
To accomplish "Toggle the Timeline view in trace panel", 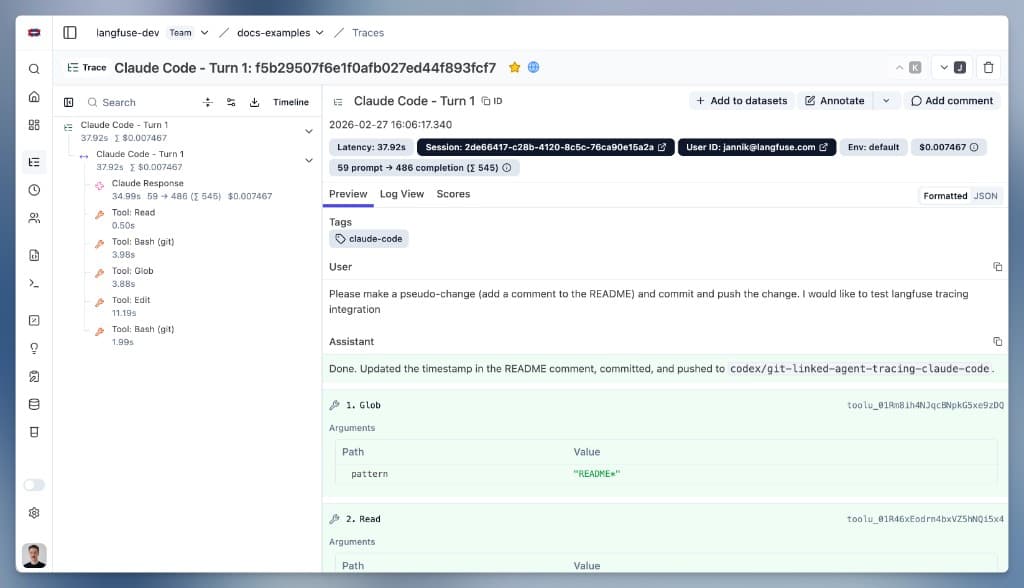I will point(291,102).
